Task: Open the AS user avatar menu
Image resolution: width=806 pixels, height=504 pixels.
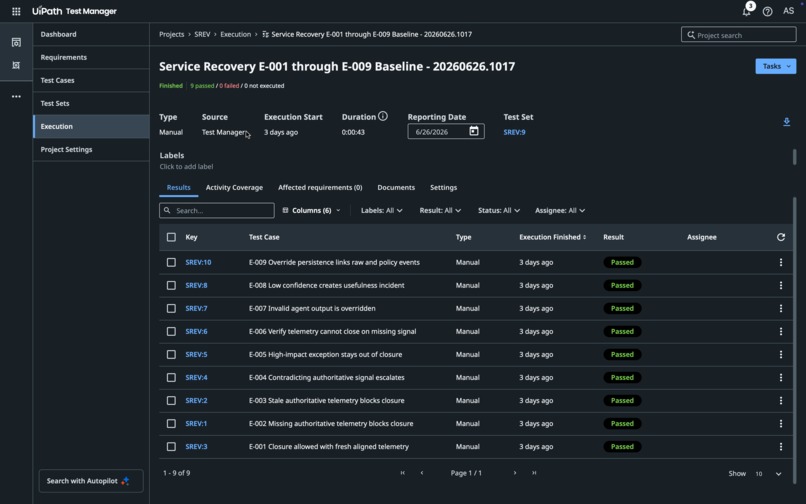Action: (x=789, y=11)
